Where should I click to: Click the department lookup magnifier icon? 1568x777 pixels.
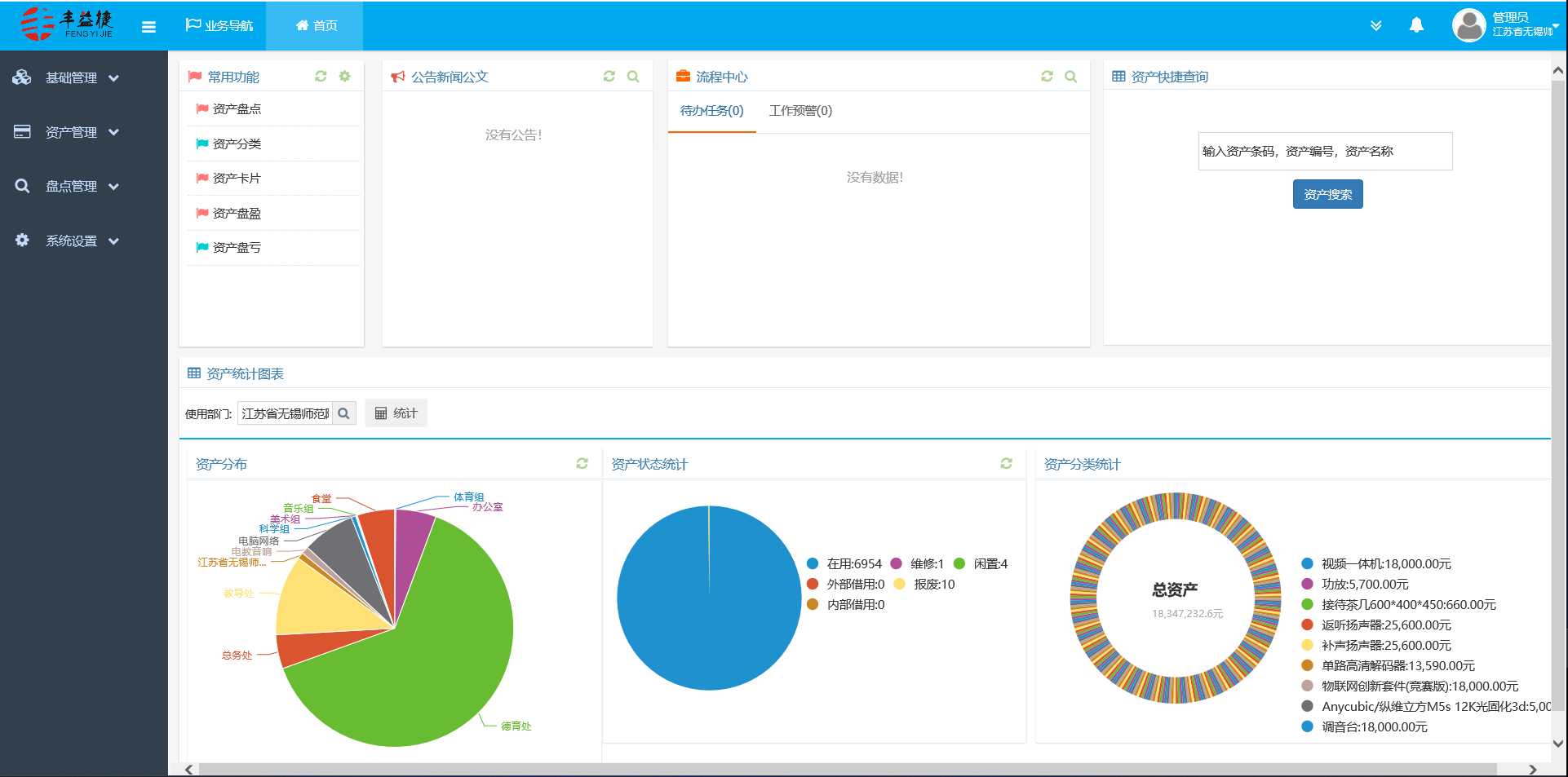(x=343, y=413)
